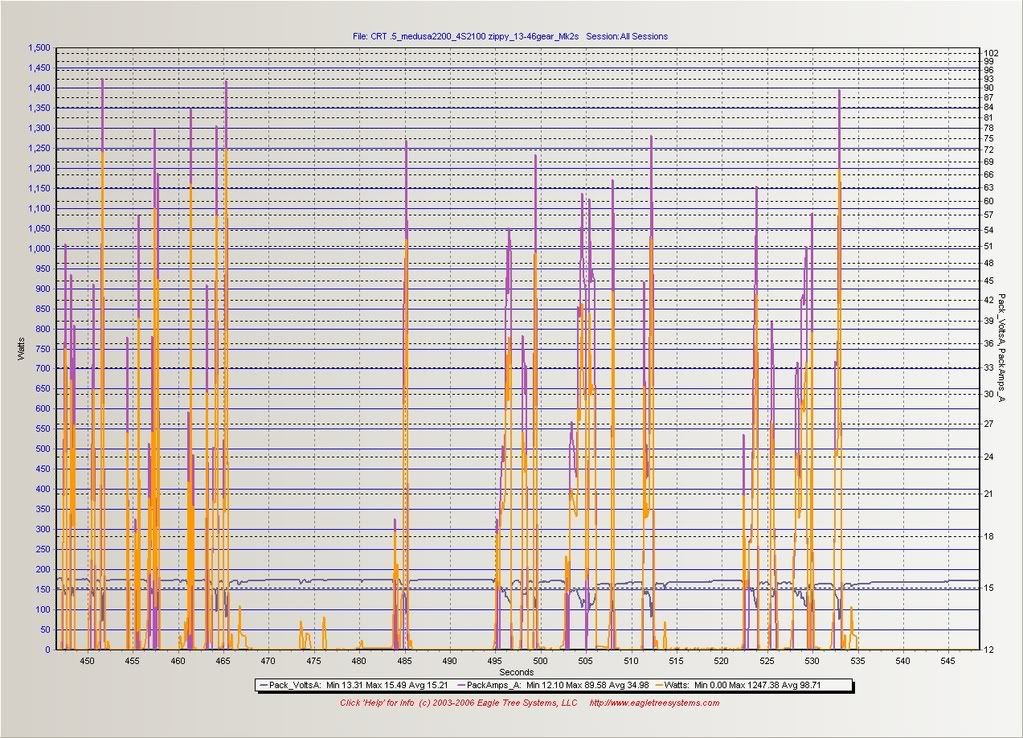Open the eagletreesystems.com website link
The height and width of the screenshot is (738, 1023).
[654, 702]
